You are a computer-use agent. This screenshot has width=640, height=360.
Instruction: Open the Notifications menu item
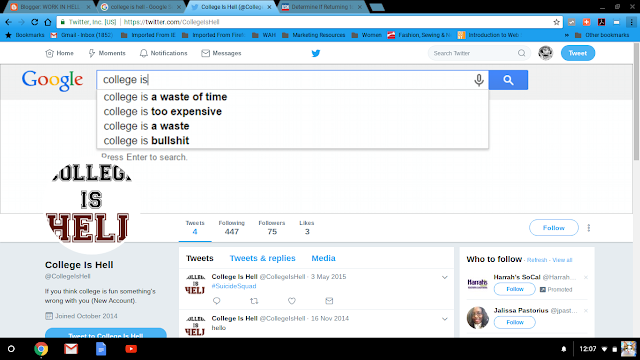pos(163,53)
